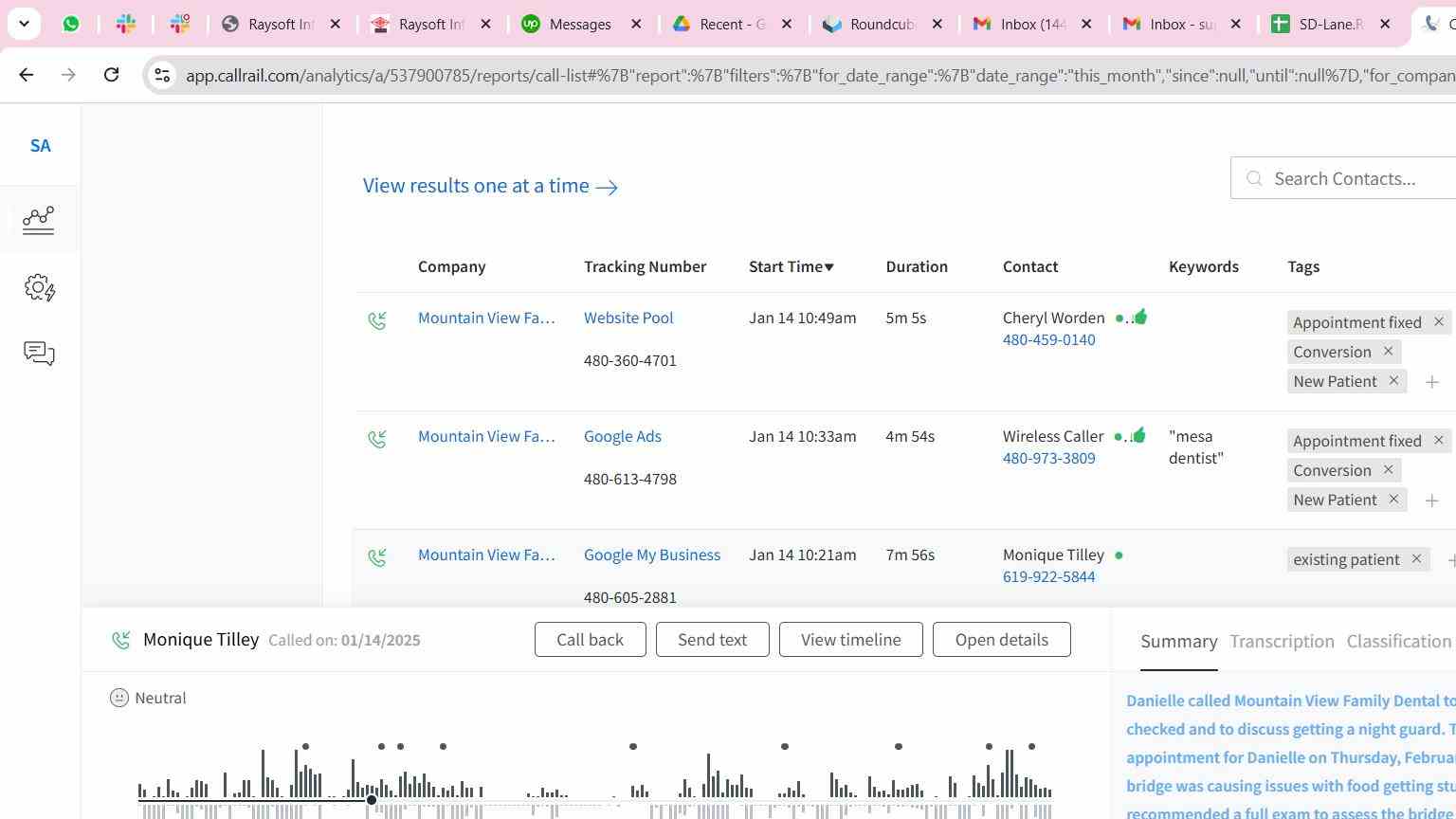Click the Company column header
Screen dimensions: 1456x819
pos(451,266)
